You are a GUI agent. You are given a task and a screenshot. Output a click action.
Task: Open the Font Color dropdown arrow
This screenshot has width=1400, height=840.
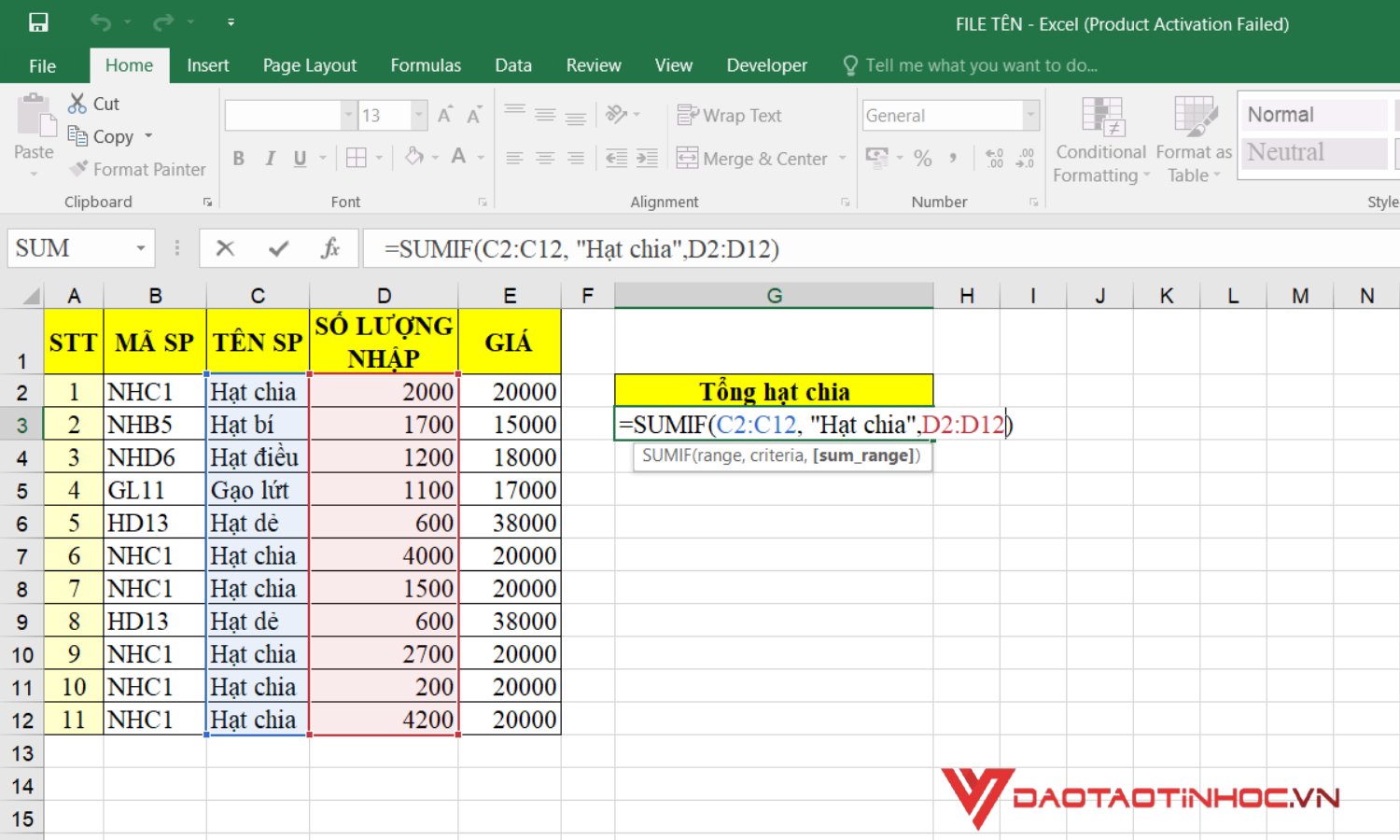[x=481, y=158]
